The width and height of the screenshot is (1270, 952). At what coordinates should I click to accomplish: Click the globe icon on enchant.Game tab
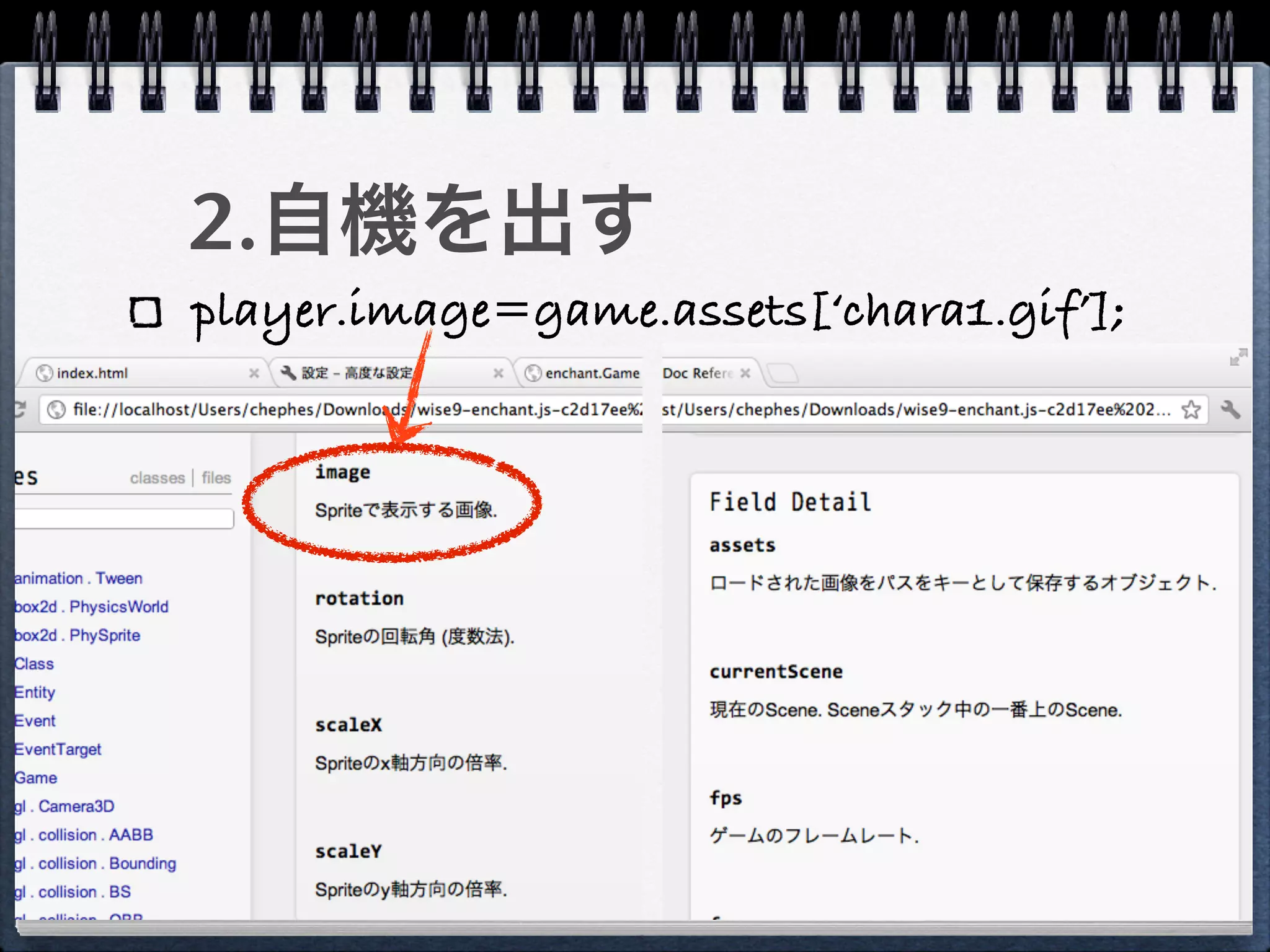pyautogui.click(x=533, y=373)
